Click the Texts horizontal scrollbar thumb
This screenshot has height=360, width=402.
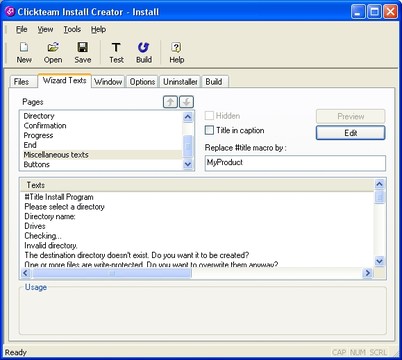click(x=112, y=273)
